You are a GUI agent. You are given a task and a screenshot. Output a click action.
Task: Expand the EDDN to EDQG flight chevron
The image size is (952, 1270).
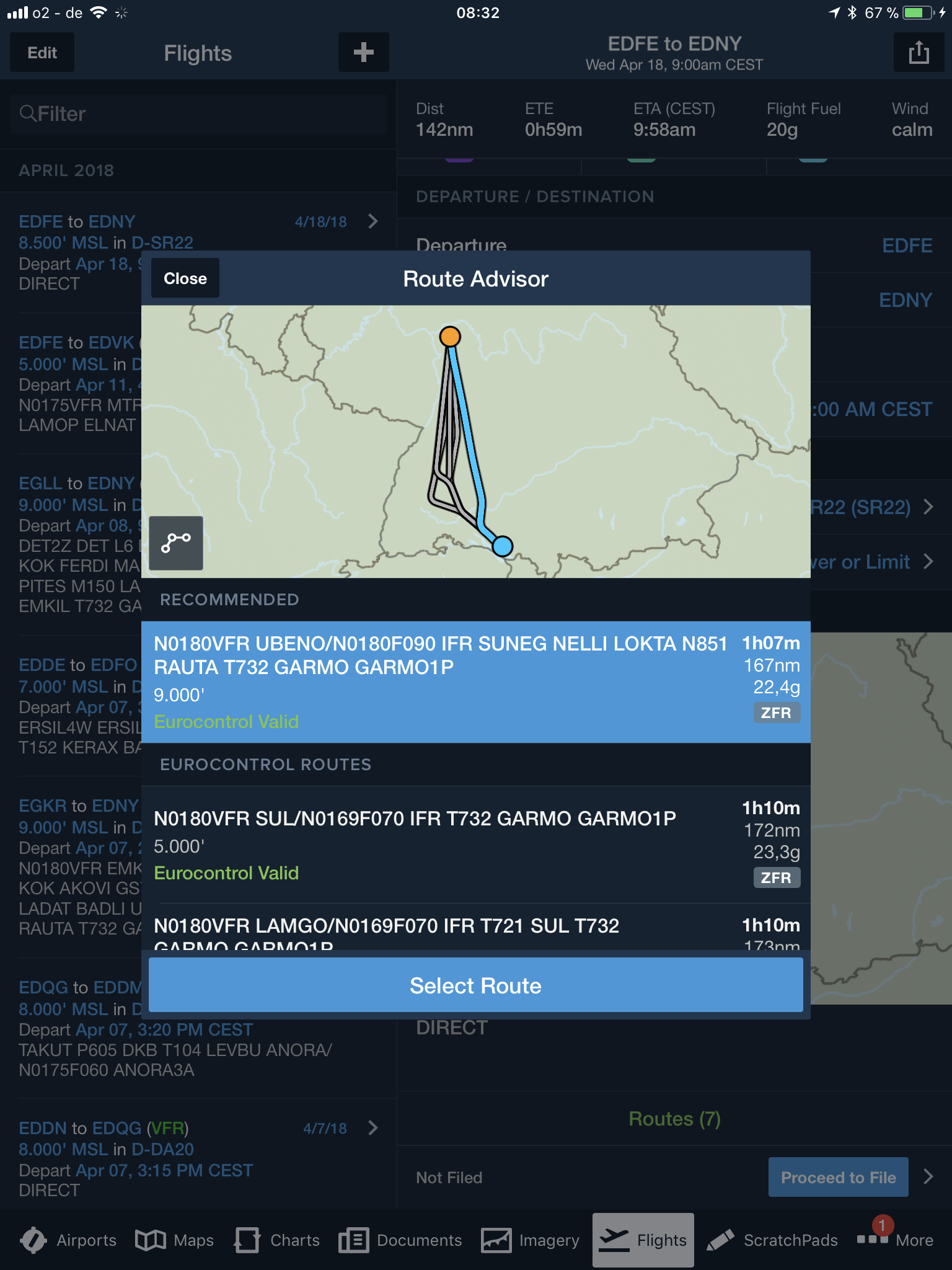(x=373, y=1128)
